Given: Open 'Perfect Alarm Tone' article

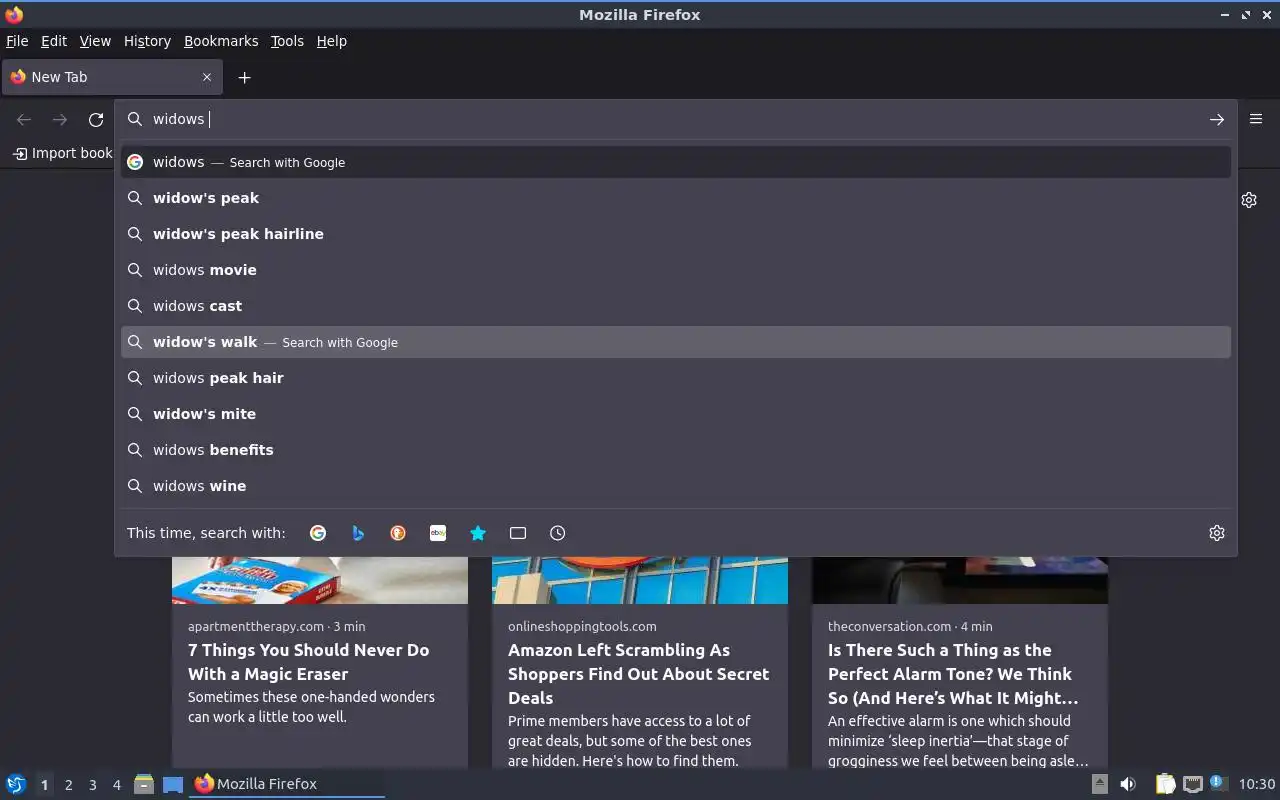Looking at the screenshot, I should [x=953, y=674].
